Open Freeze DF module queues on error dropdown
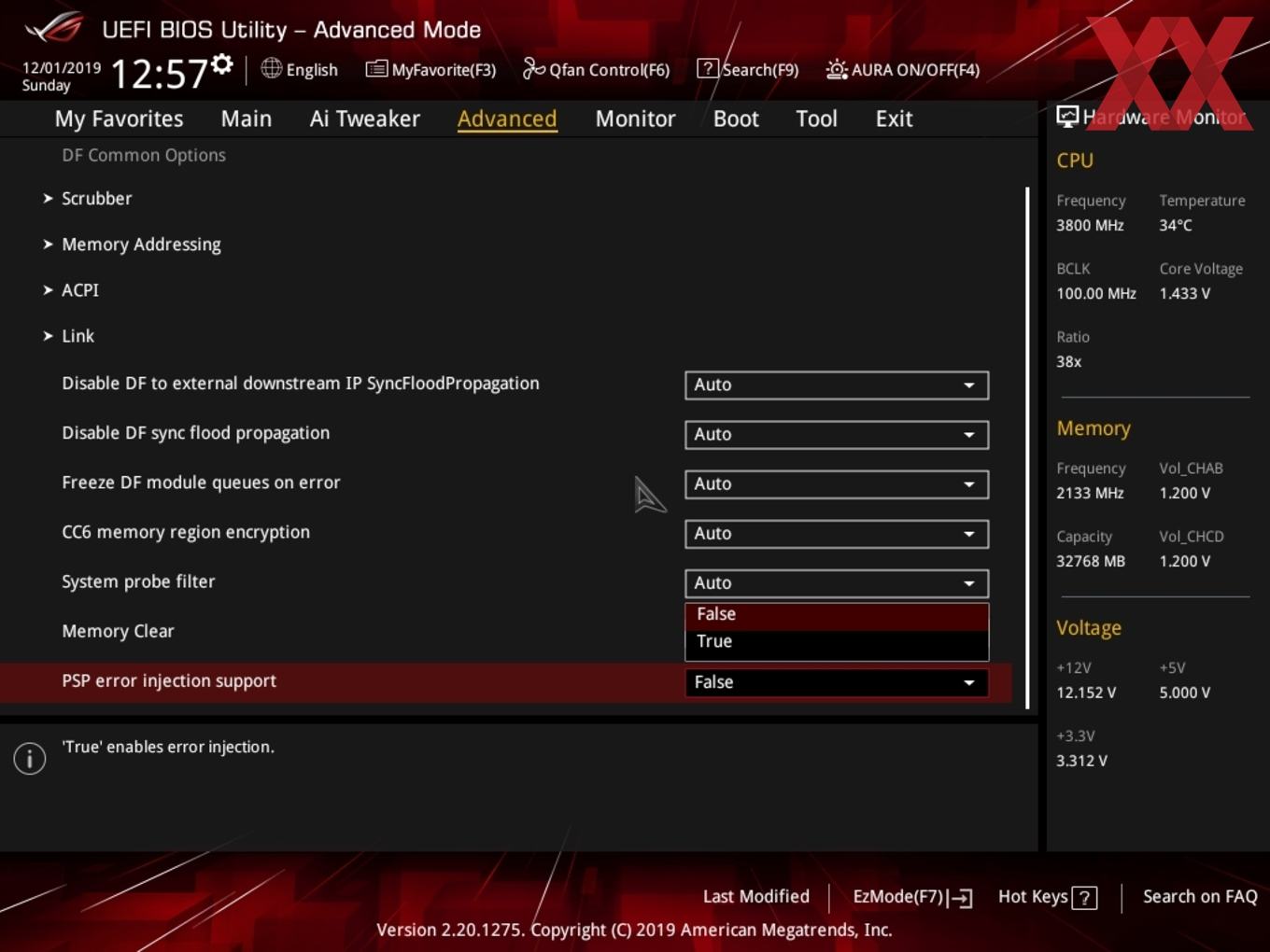This screenshot has height=952, width=1270. point(837,483)
